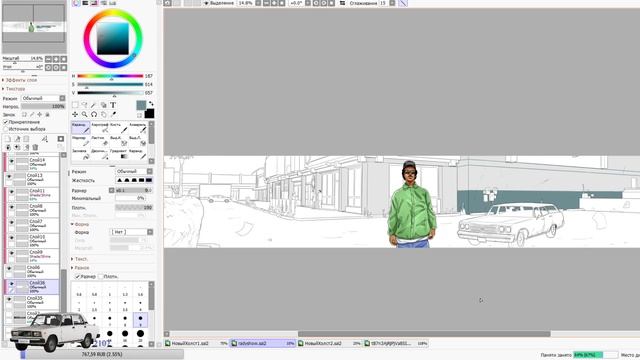
Task: Select the lasso selection tool
Action: 84,105
